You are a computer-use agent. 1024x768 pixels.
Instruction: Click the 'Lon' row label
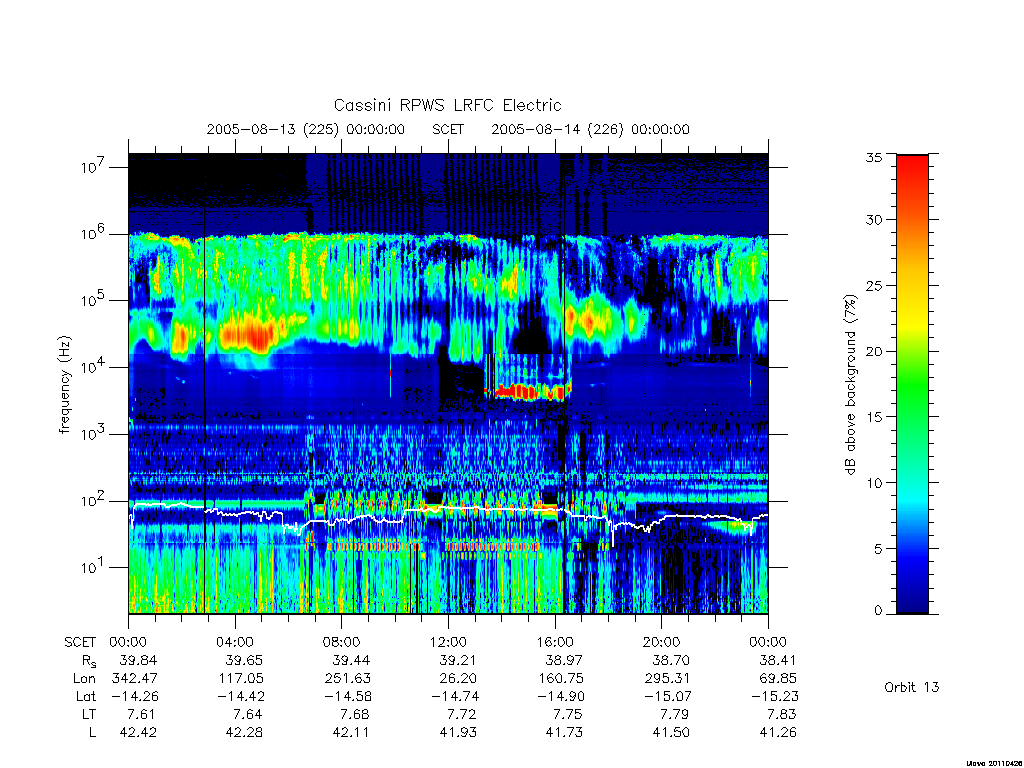(x=84, y=679)
